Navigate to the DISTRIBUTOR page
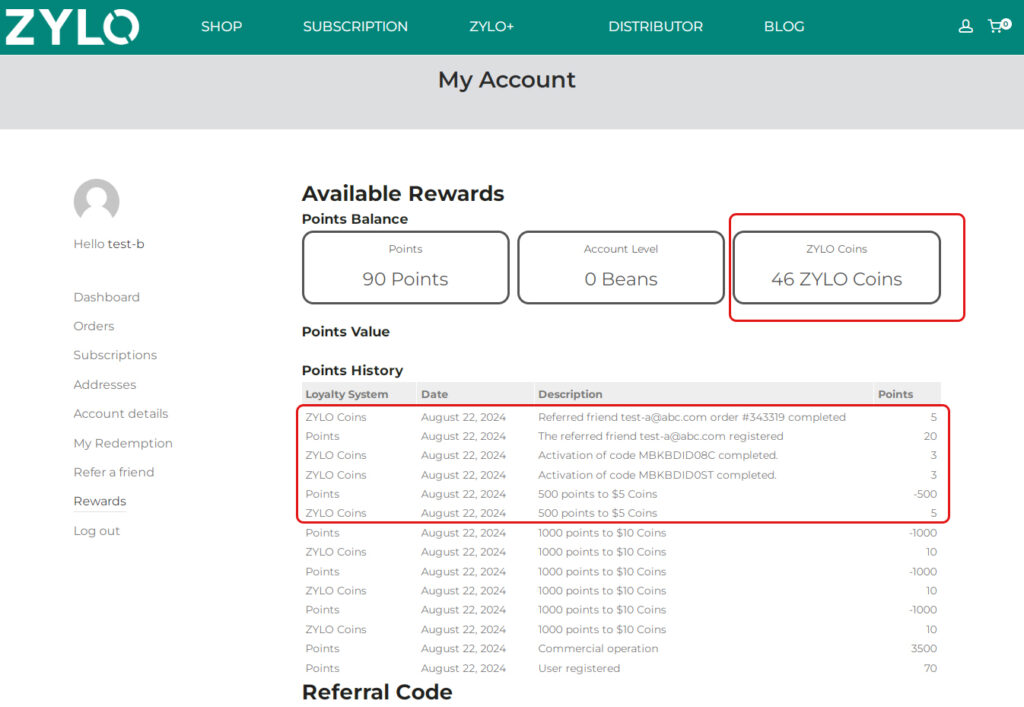The height and width of the screenshot is (707, 1024). coord(655,27)
